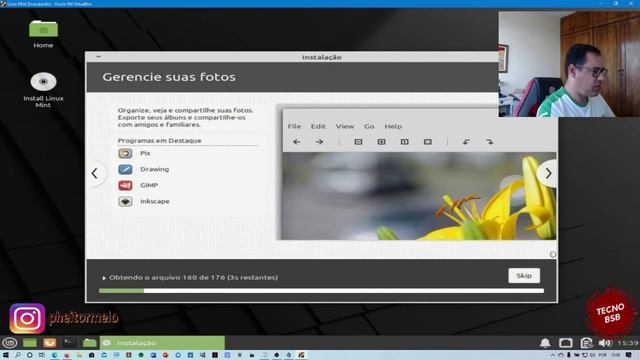Open Files manager from Mint panel
The width and height of the screenshot is (640, 360).
[x=89, y=343]
